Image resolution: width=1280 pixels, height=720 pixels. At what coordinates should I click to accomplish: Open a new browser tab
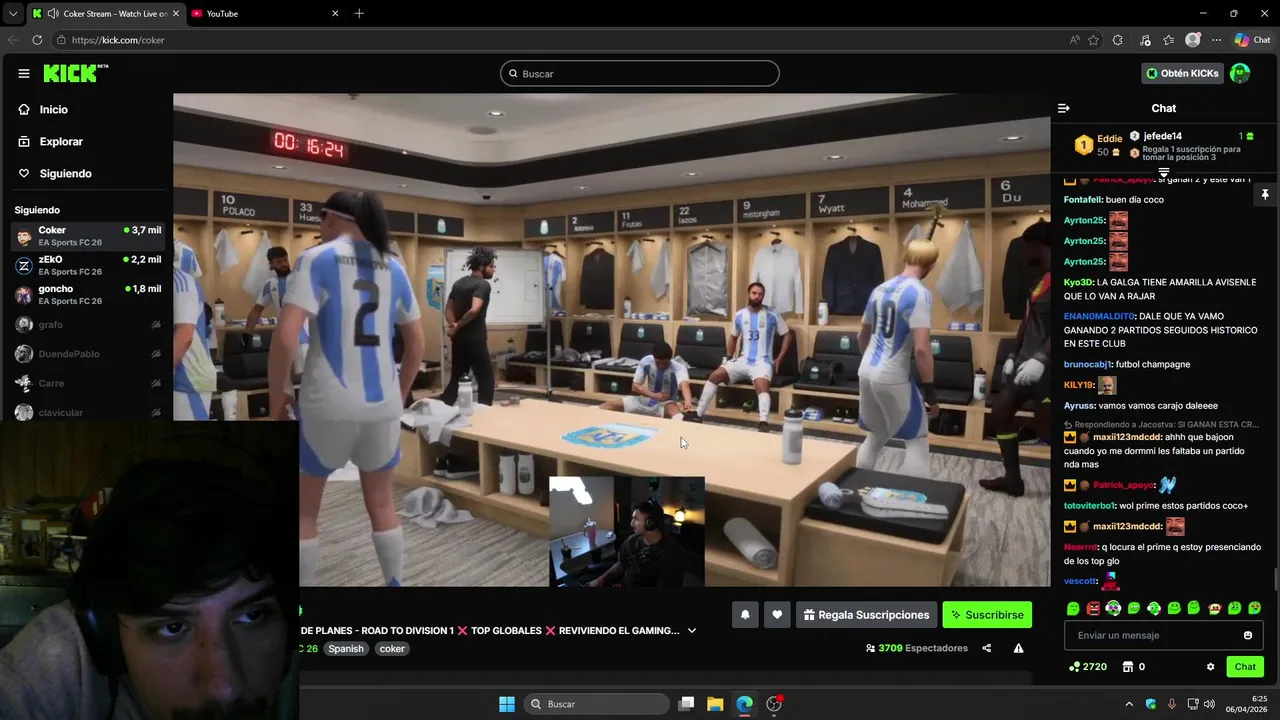point(359,14)
